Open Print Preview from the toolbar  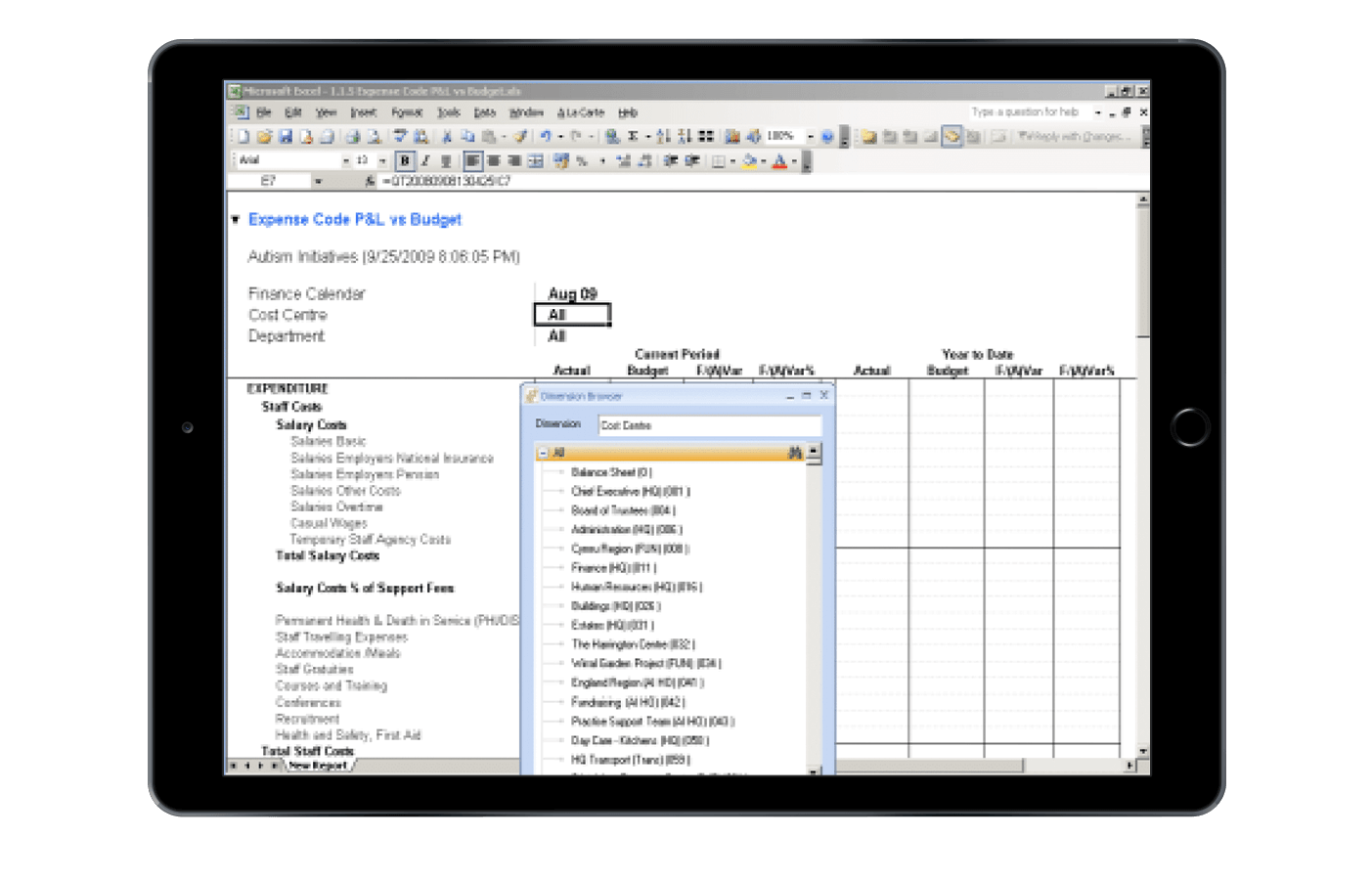point(374,137)
